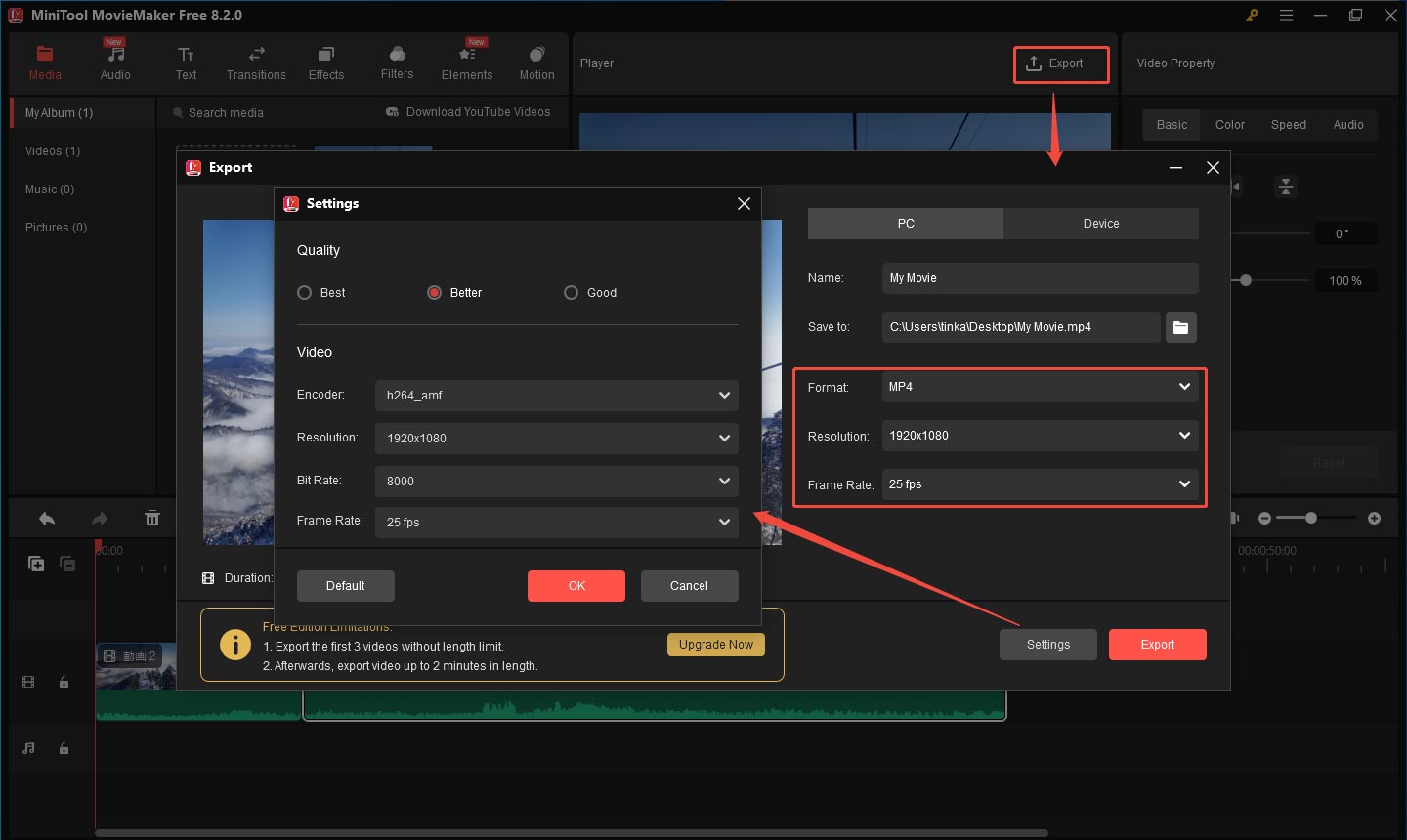This screenshot has height=840, width=1407.
Task: Open the Text tool tab
Action: 186,63
